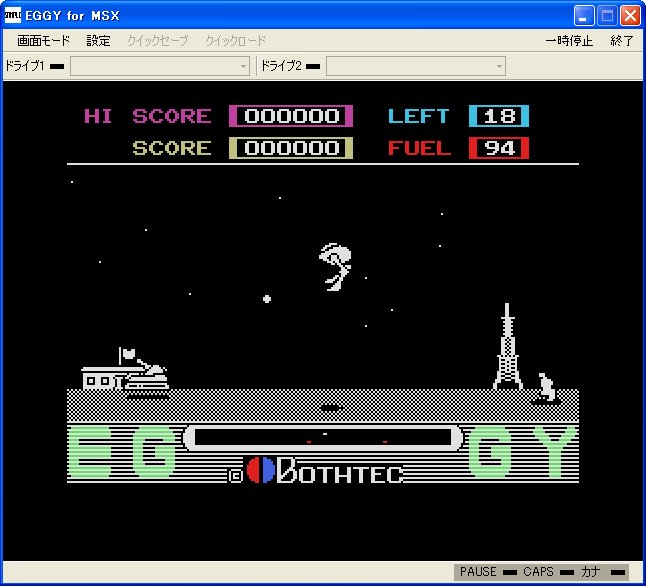Click the grayed クイックロード menu item
646x586 pixels.
click(236, 40)
